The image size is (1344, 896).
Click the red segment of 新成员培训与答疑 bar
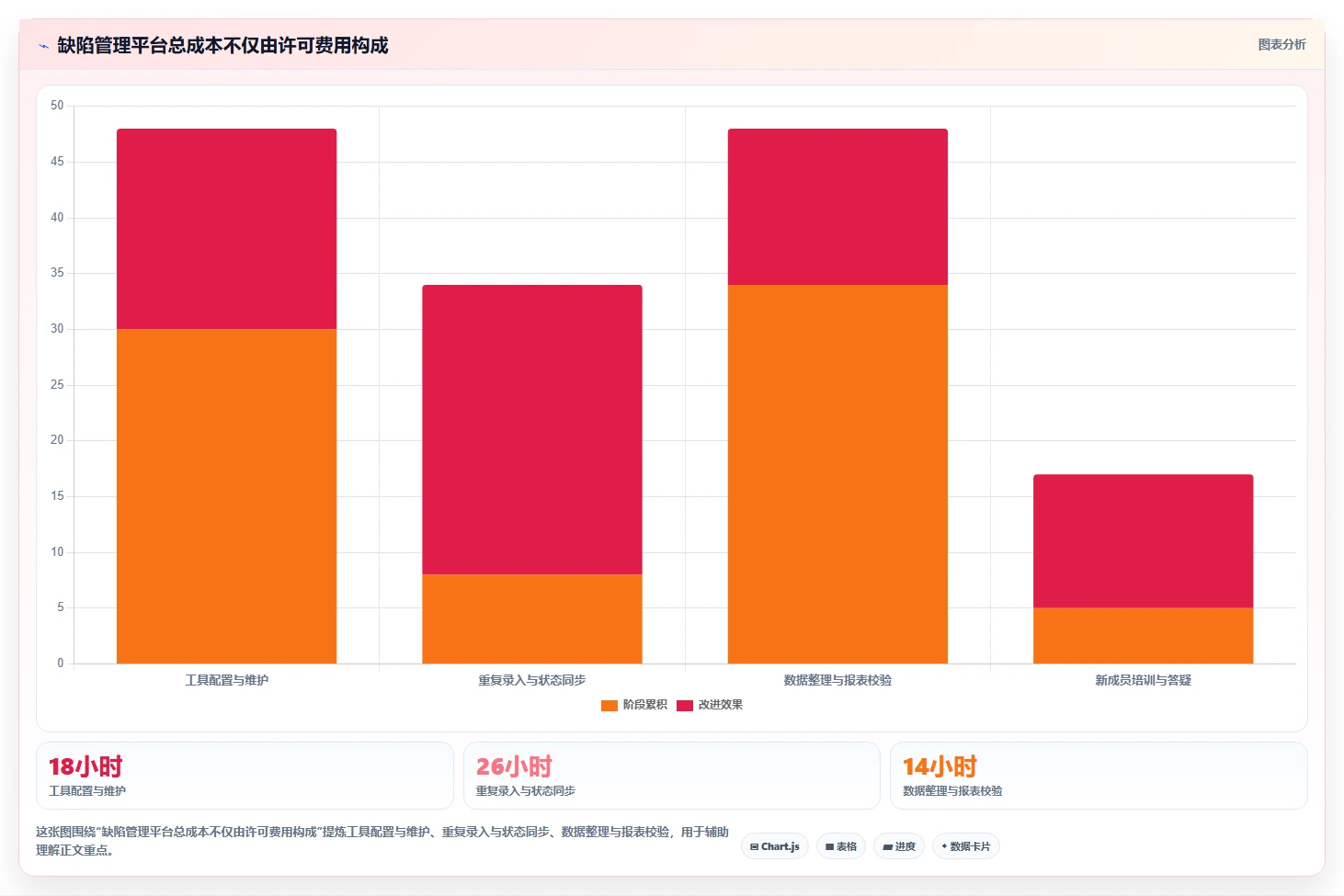1144,541
